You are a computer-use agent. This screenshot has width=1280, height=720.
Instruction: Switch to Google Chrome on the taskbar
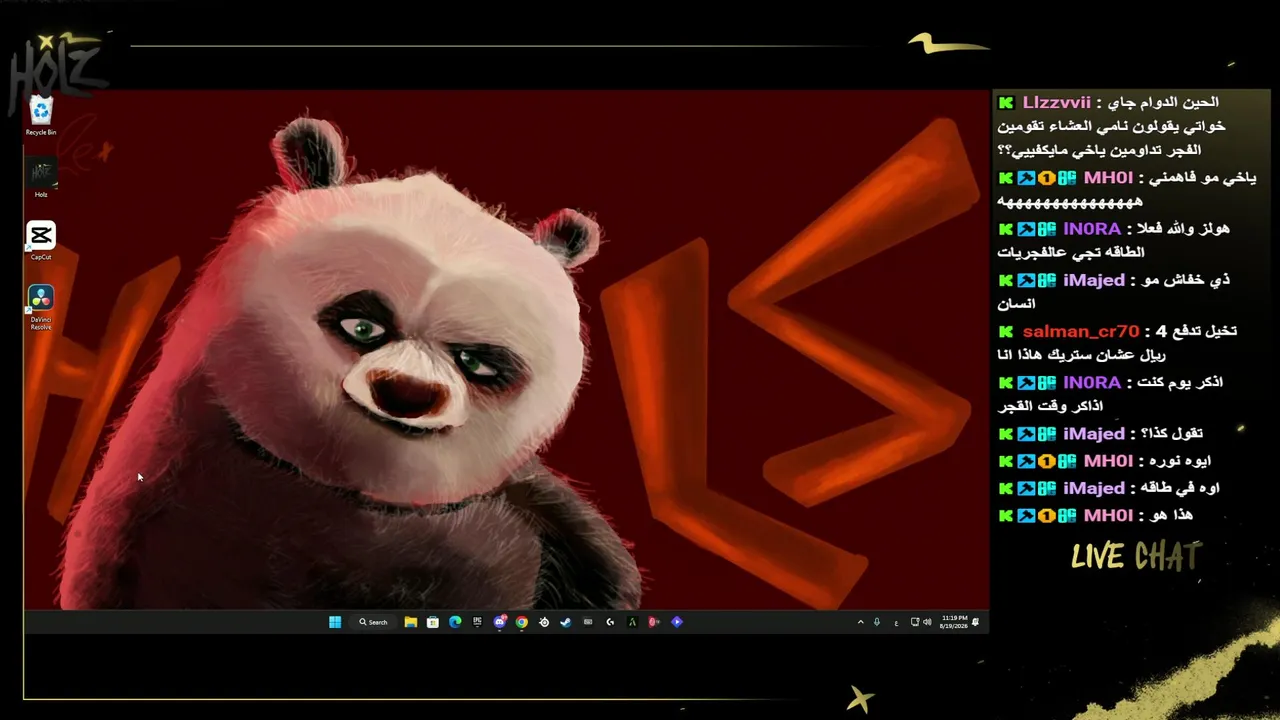(x=522, y=622)
